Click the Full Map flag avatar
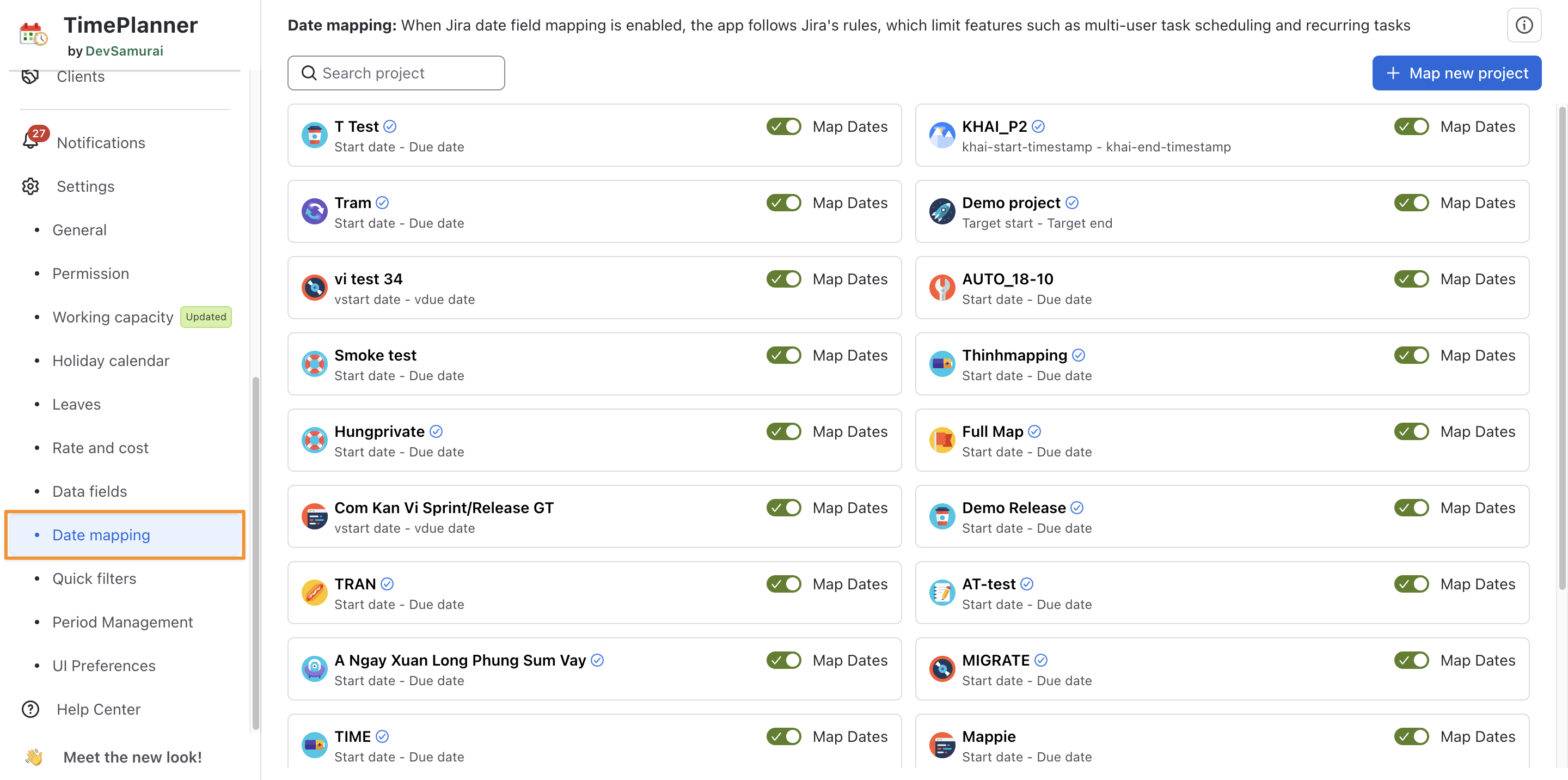Screen dimensions: 1568x780 (942, 440)
